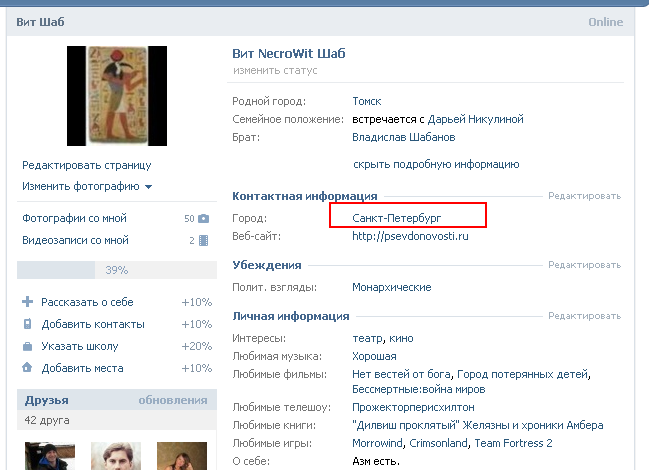This screenshot has height=470, width=649.
Task: Edit Контактная информация section
Action: [584, 196]
